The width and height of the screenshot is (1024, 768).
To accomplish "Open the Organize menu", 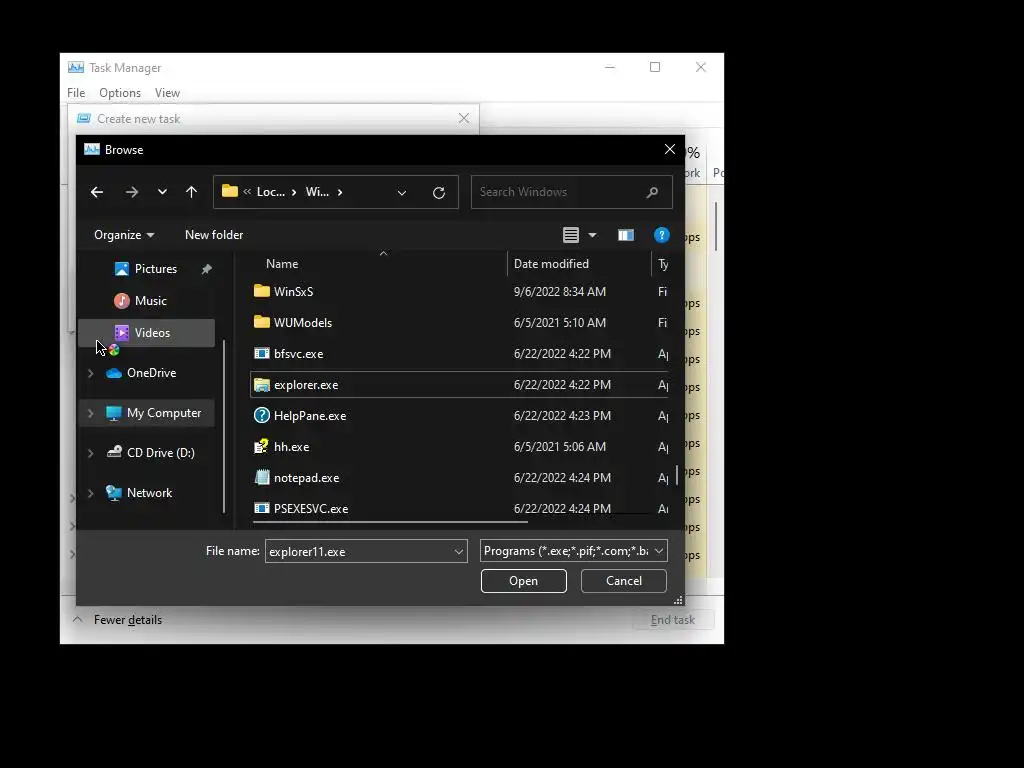I will click(x=124, y=234).
